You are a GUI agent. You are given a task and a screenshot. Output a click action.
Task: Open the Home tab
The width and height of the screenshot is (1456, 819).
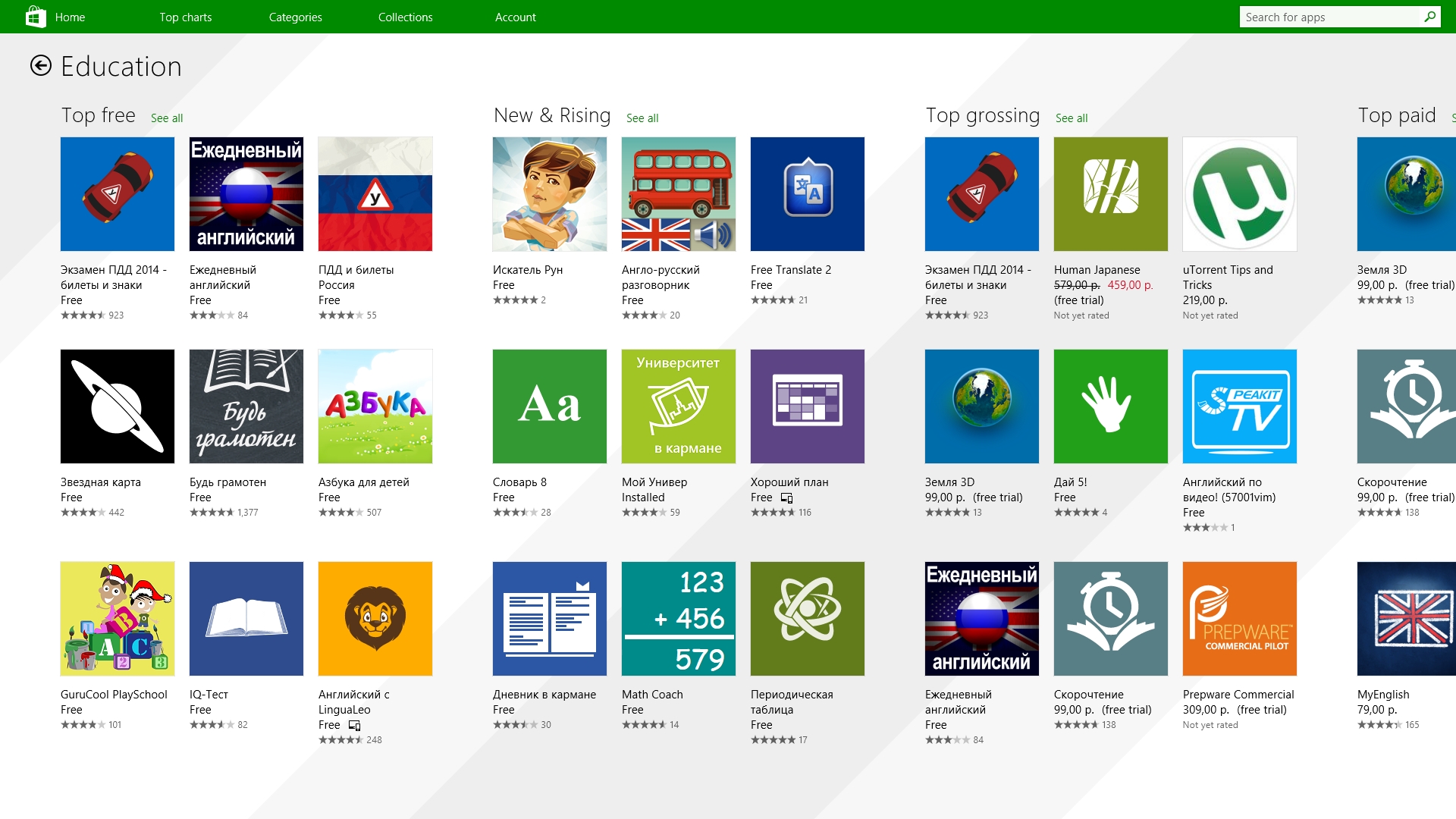pyautogui.click(x=70, y=17)
